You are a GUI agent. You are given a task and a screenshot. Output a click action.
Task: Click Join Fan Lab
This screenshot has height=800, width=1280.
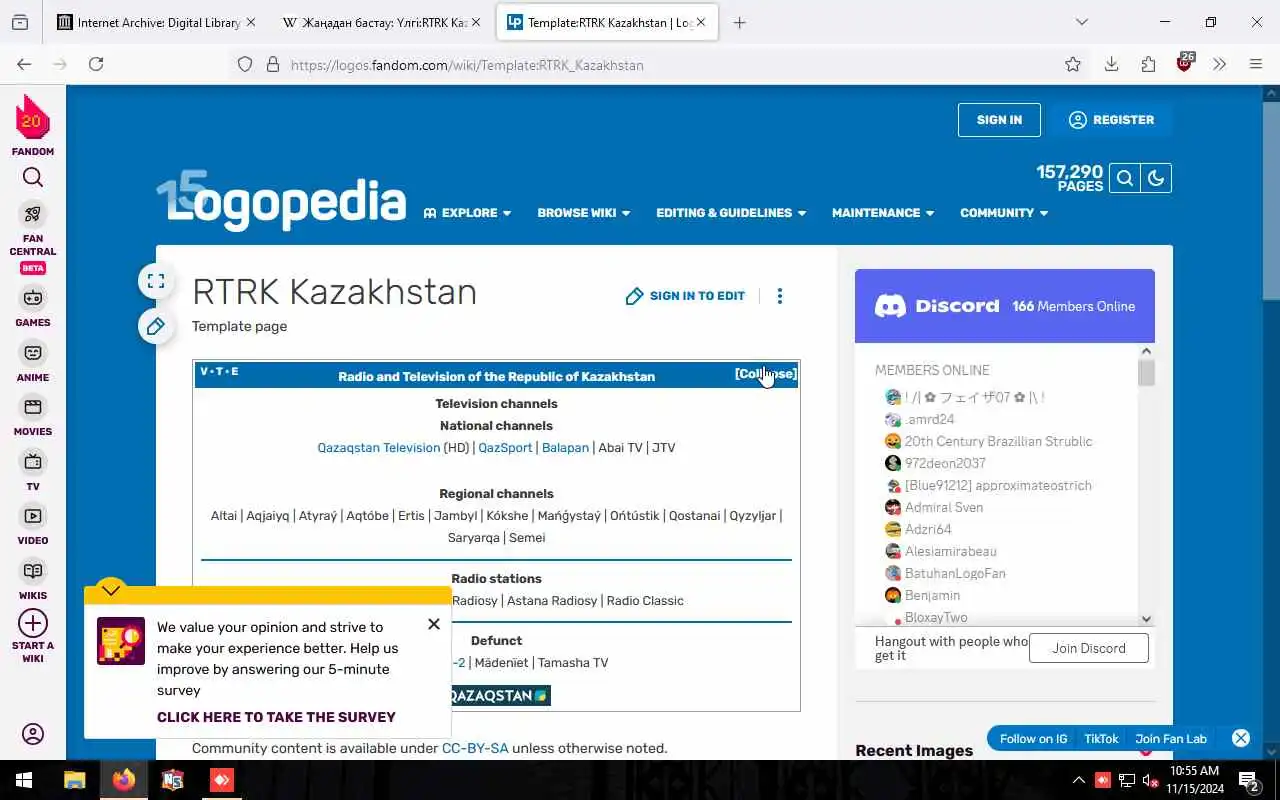pyautogui.click(x=1171, y=739)
